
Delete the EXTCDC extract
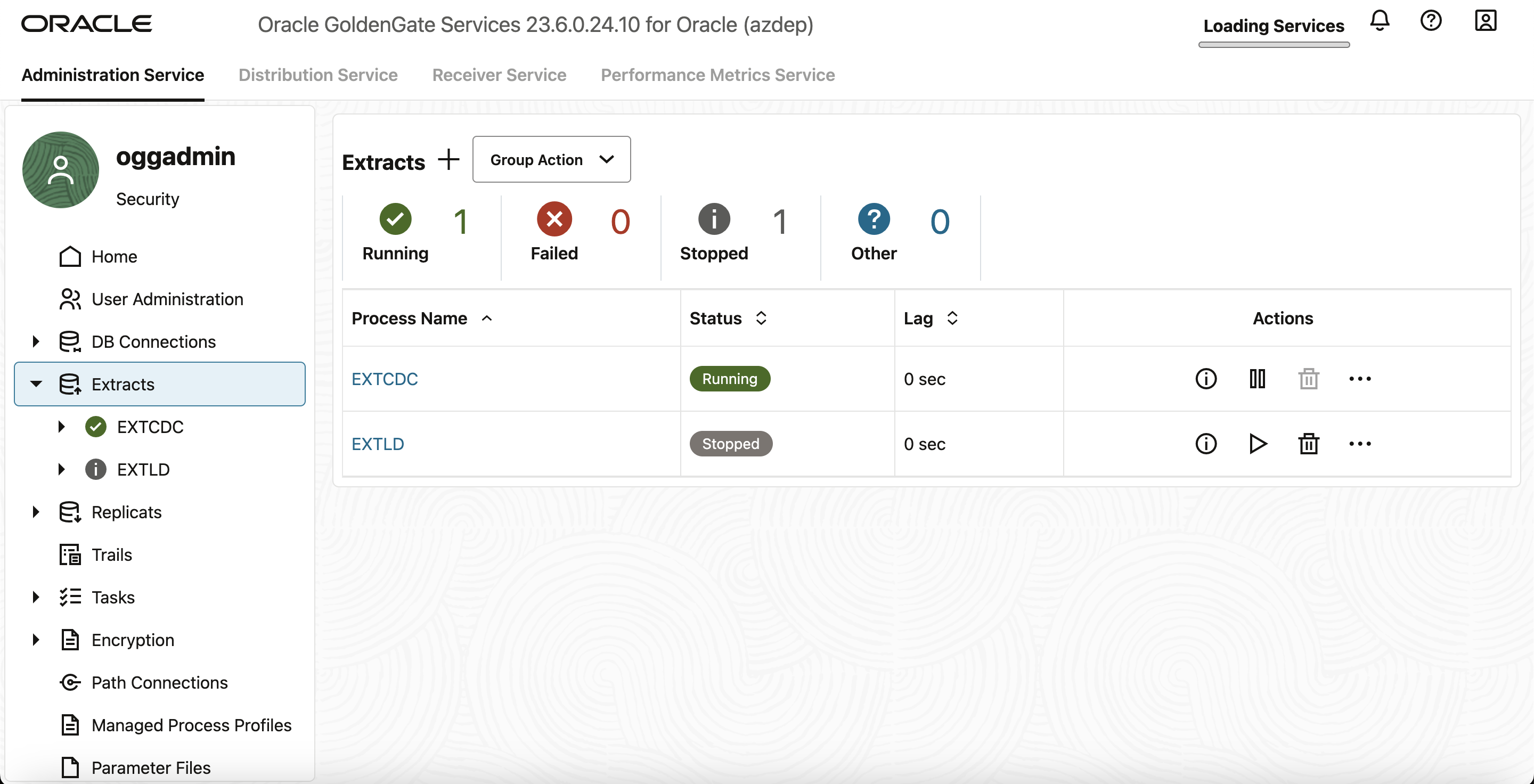click(x=1308, y=379)
